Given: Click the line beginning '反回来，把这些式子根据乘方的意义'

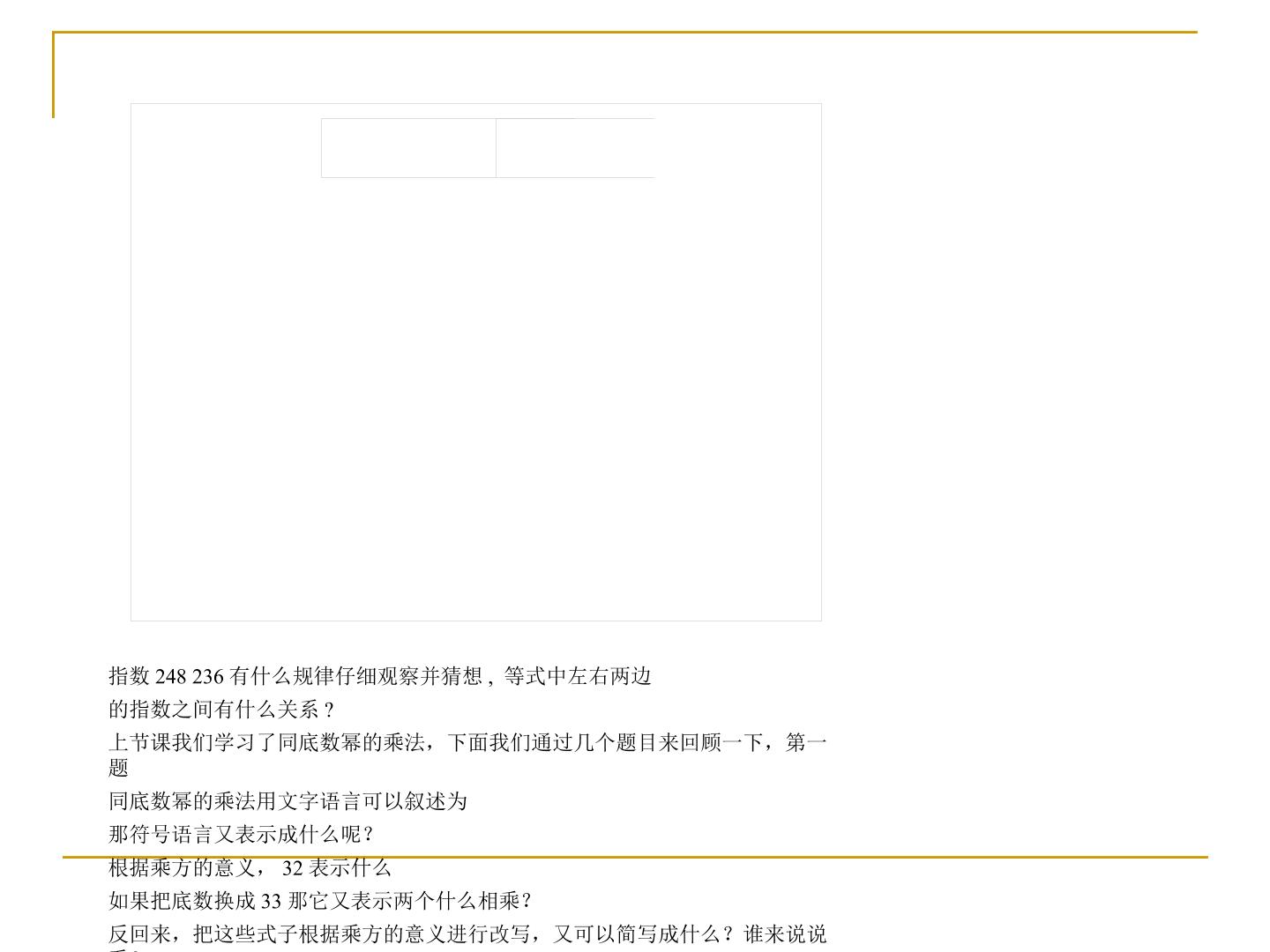Looking at the screenshot, I should click(468, 937).
